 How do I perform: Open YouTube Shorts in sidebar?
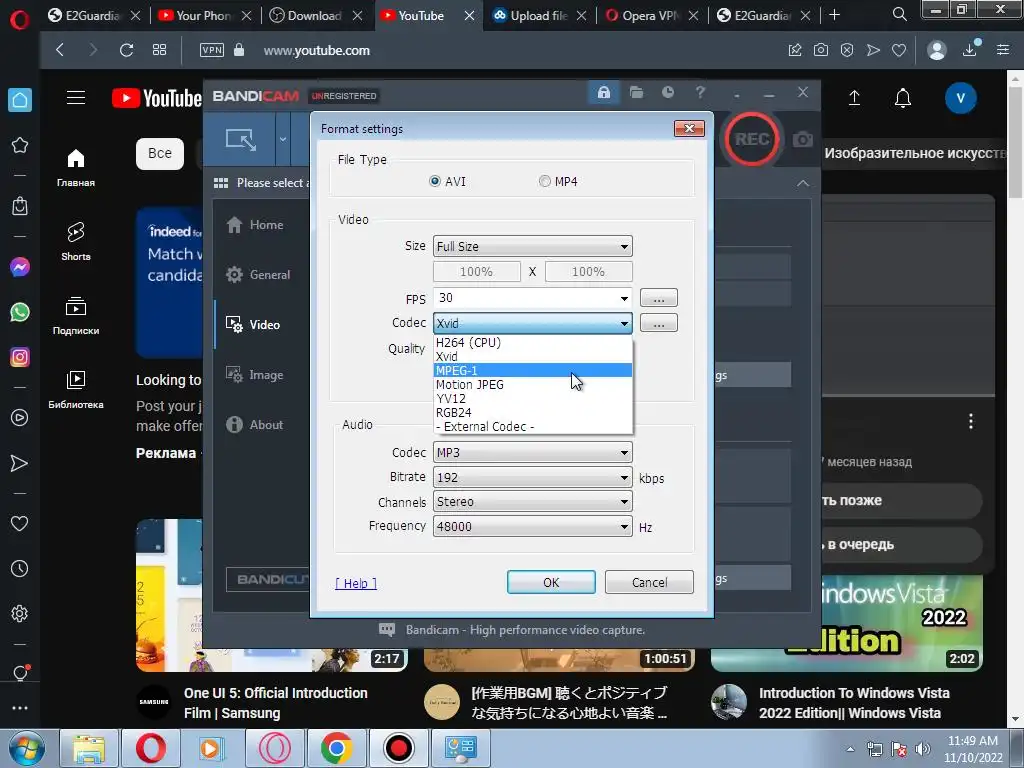(76, 241)
